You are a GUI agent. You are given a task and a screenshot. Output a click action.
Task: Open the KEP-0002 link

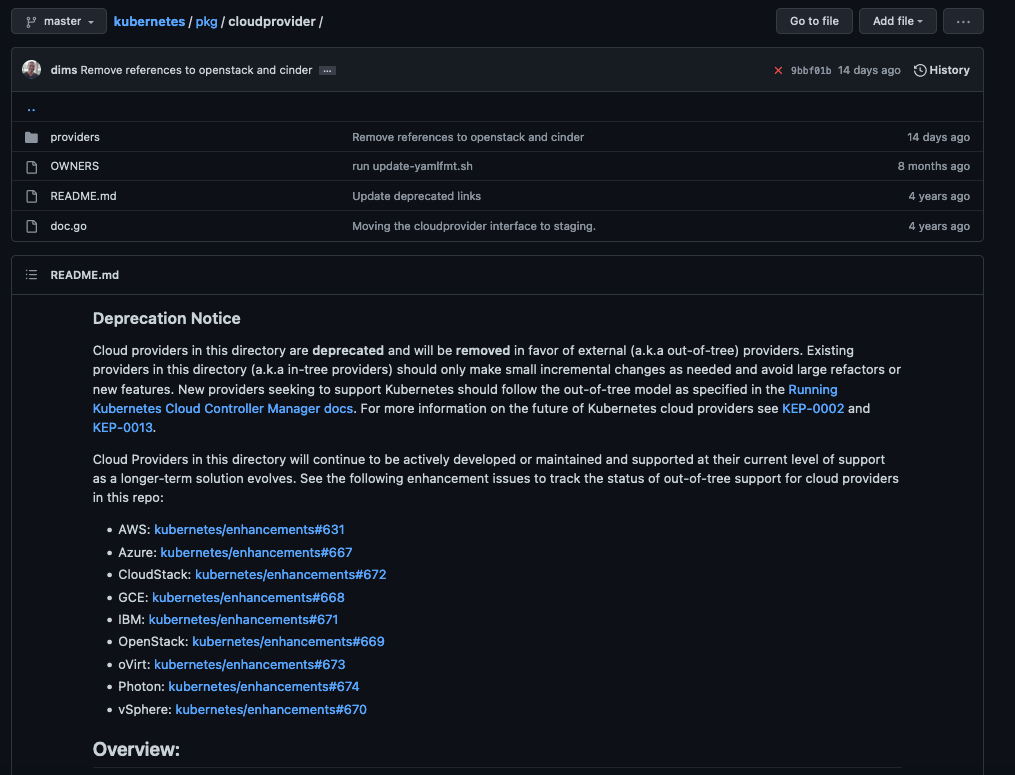coord(813,409)
